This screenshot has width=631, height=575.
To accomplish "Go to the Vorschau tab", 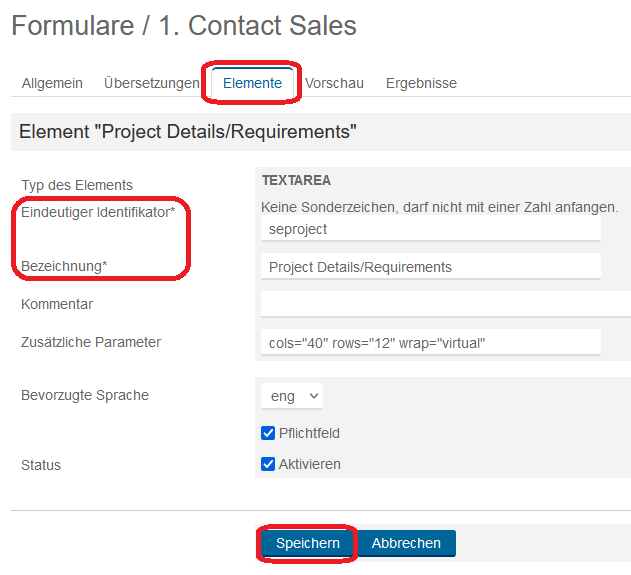I will (x=334, y=83).
